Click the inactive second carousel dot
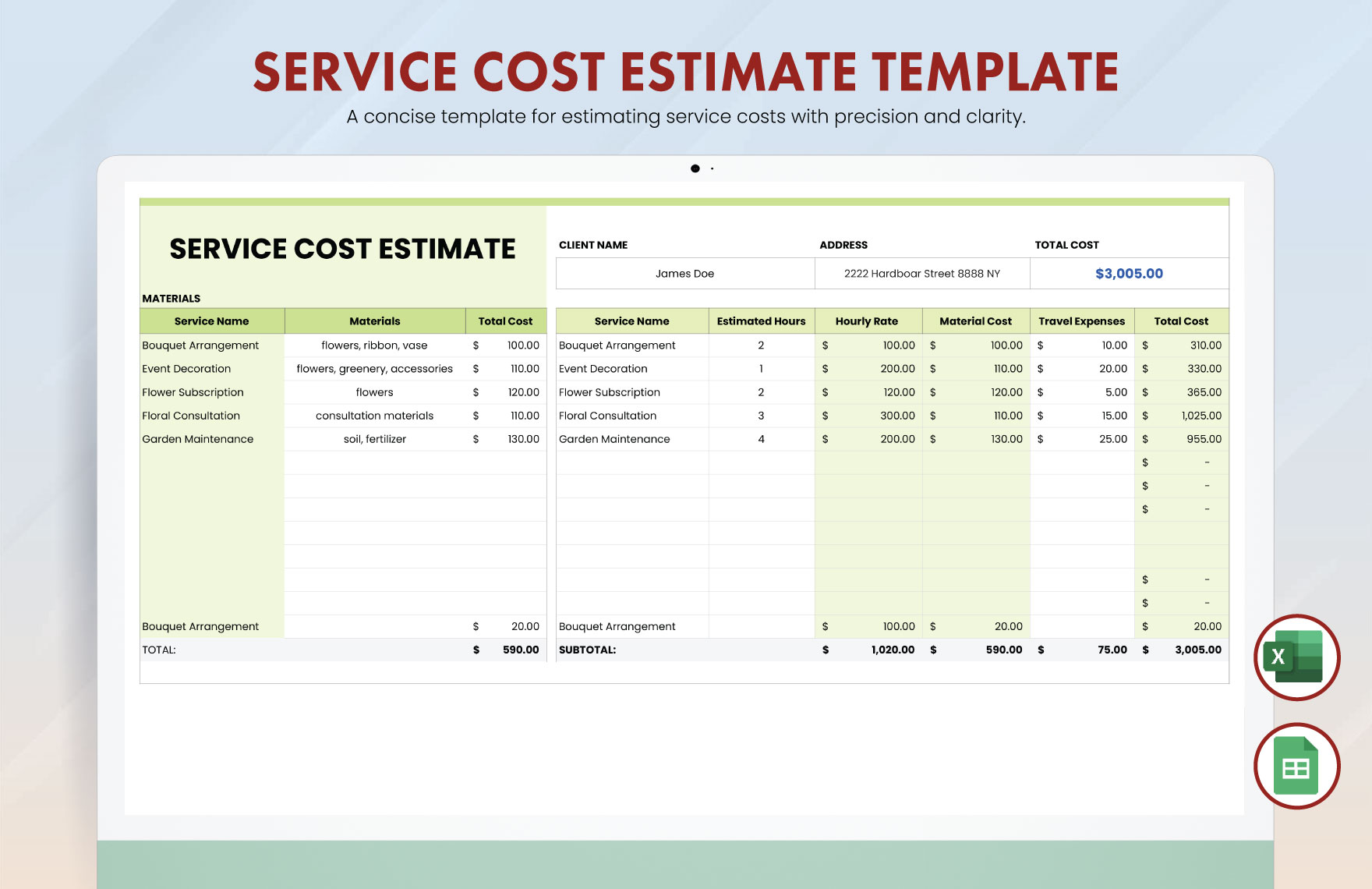Screen dimensions: 1372x889 tap(713, 168)
